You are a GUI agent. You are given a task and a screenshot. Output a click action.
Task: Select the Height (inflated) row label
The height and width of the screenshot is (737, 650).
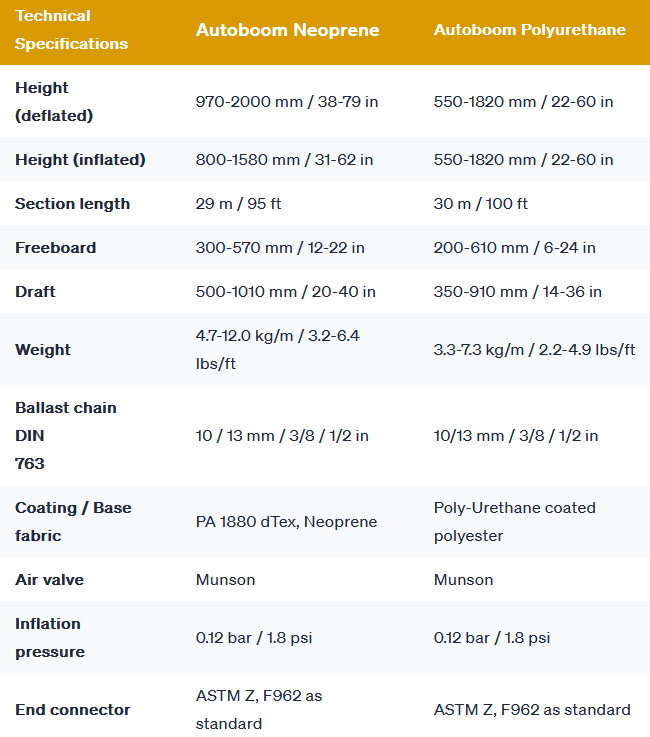point(80,160)
